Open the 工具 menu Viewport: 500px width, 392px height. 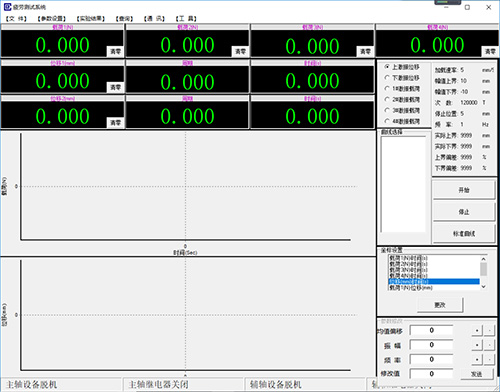(186, 19)
